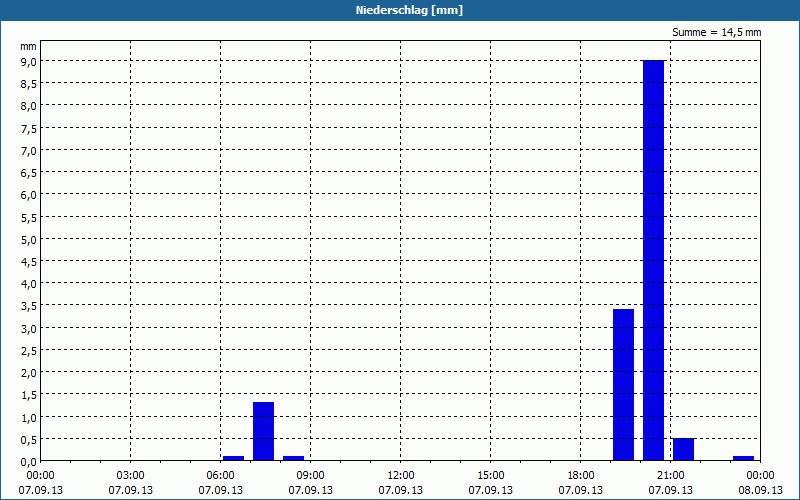Viewport: 800px width, 500px height.
Task: Click the 3,5 y-axis label
Action: [28, 306]
